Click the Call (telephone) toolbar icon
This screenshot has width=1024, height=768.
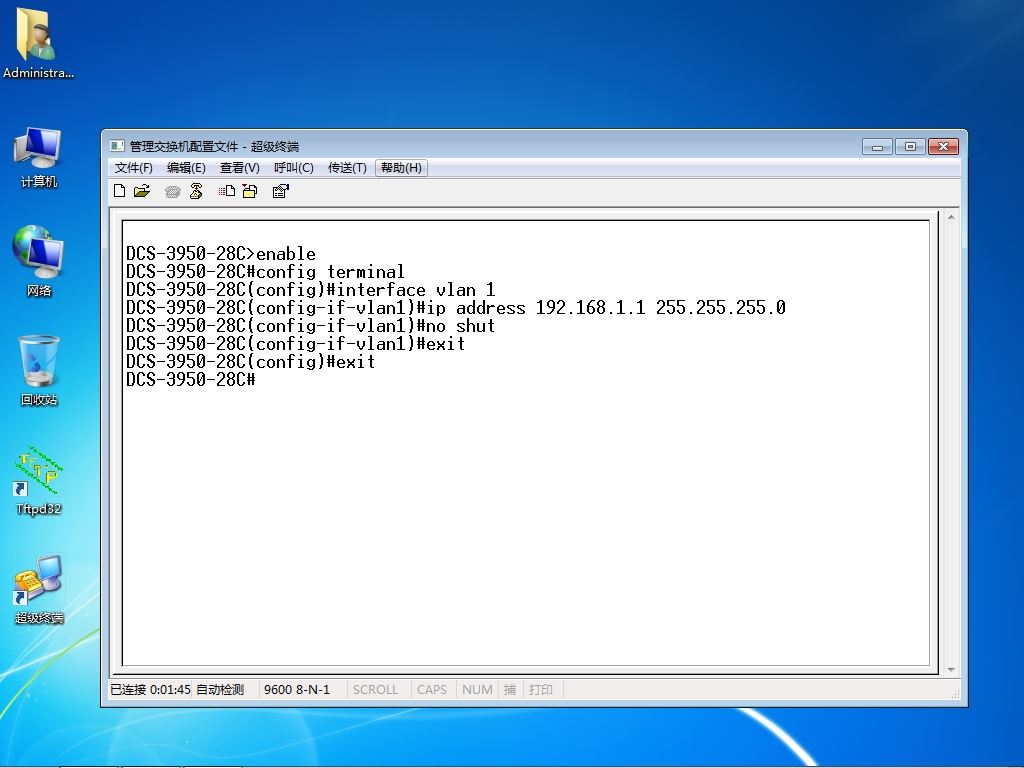click(x=172, y=191)
